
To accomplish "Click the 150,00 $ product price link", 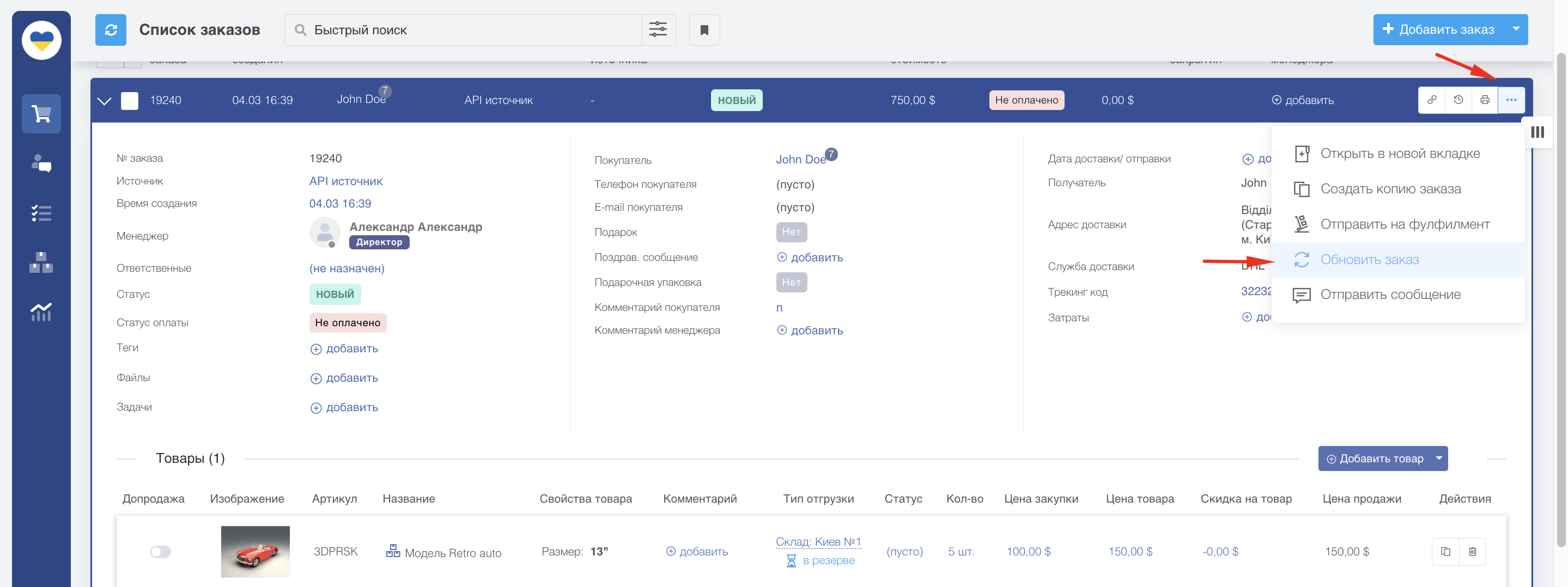I will pos(1131,552).
